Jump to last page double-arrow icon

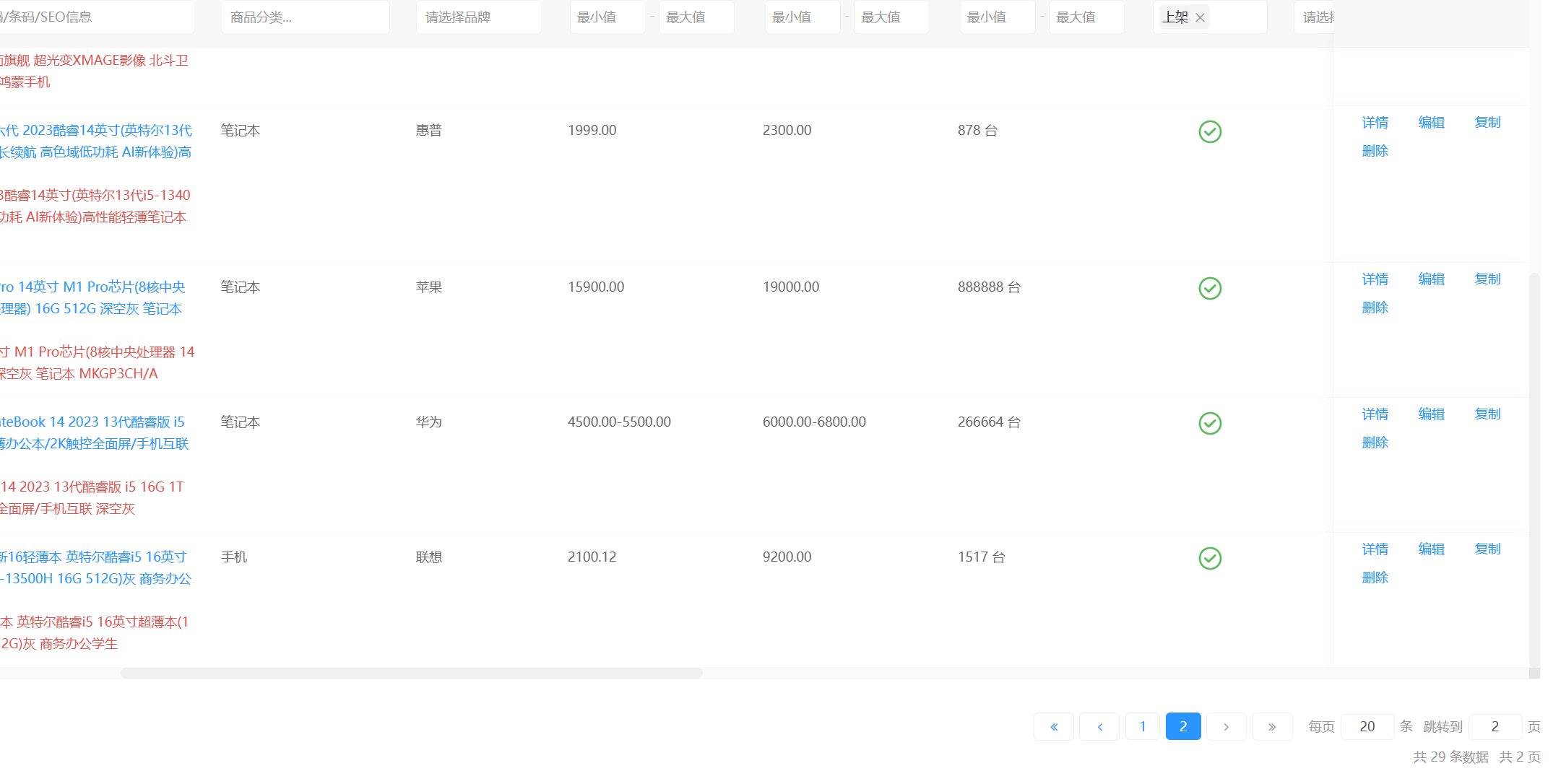(x=1272, y=726)
